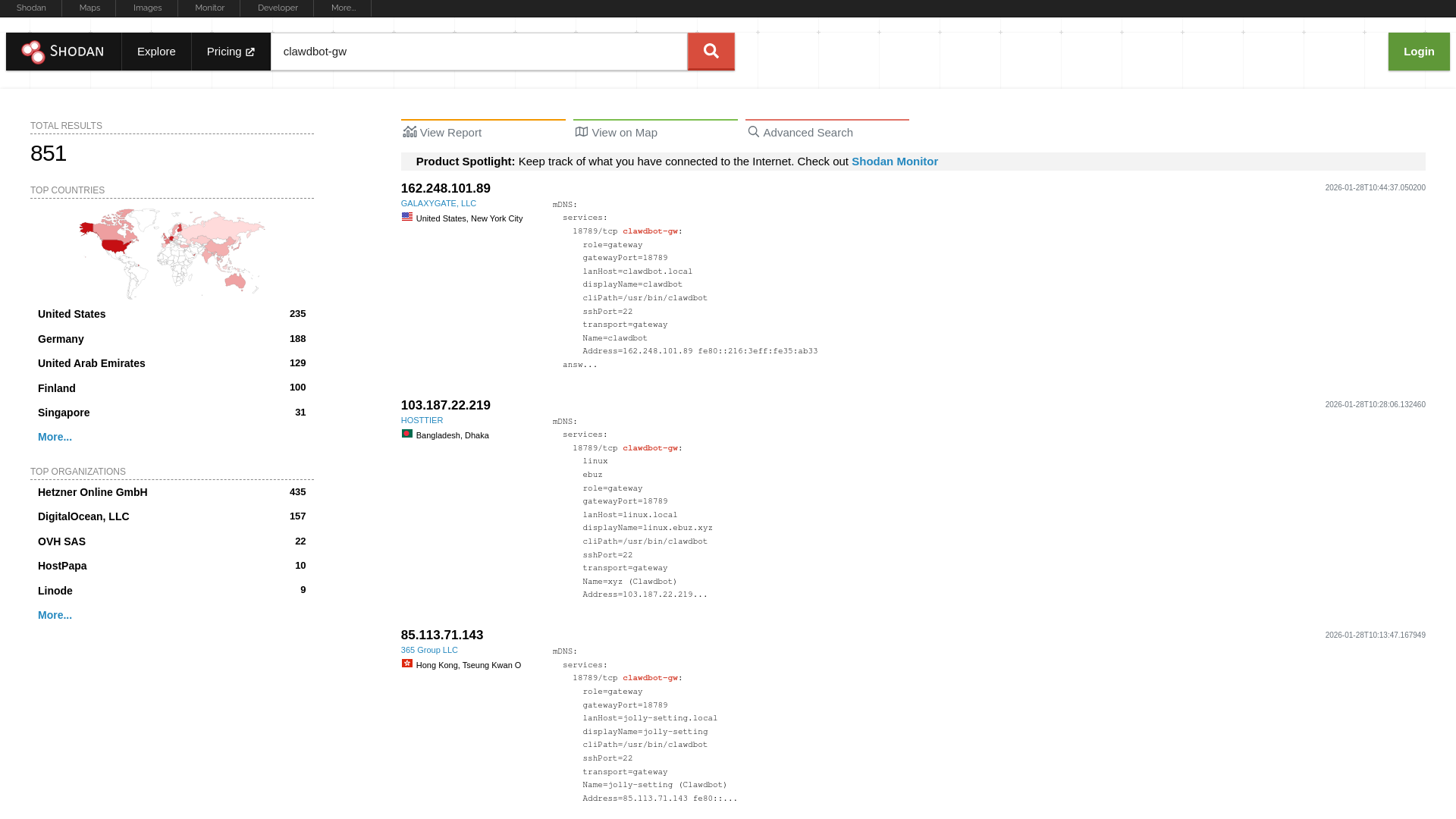Screen dimensions: 1456x819
Task: Open the More... navigation menu
Action: tap(344, 8)
